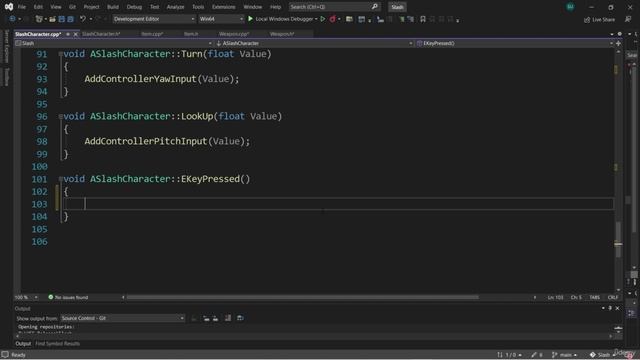This screenshot has height=360, width=640.
Task: Click the editor horizontal scrollbar
Action: (303, 297)
